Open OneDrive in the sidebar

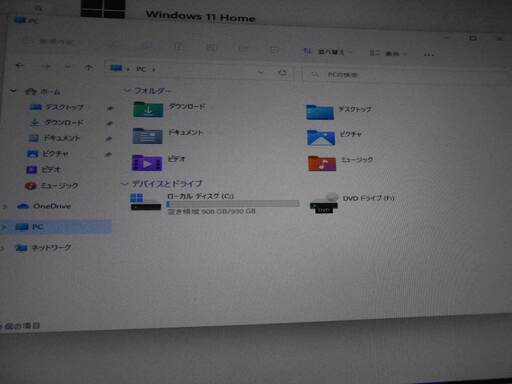tap(44, 206)
